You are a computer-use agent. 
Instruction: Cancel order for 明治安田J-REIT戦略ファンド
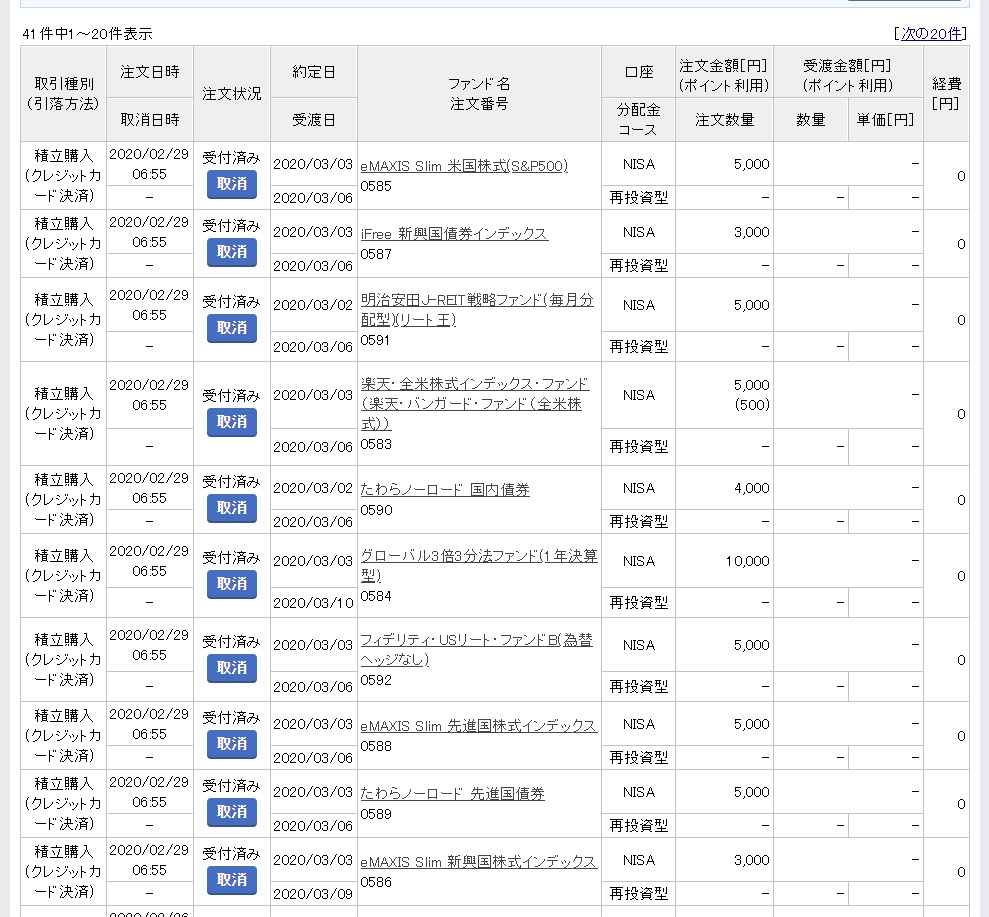(x=231, y=327)
